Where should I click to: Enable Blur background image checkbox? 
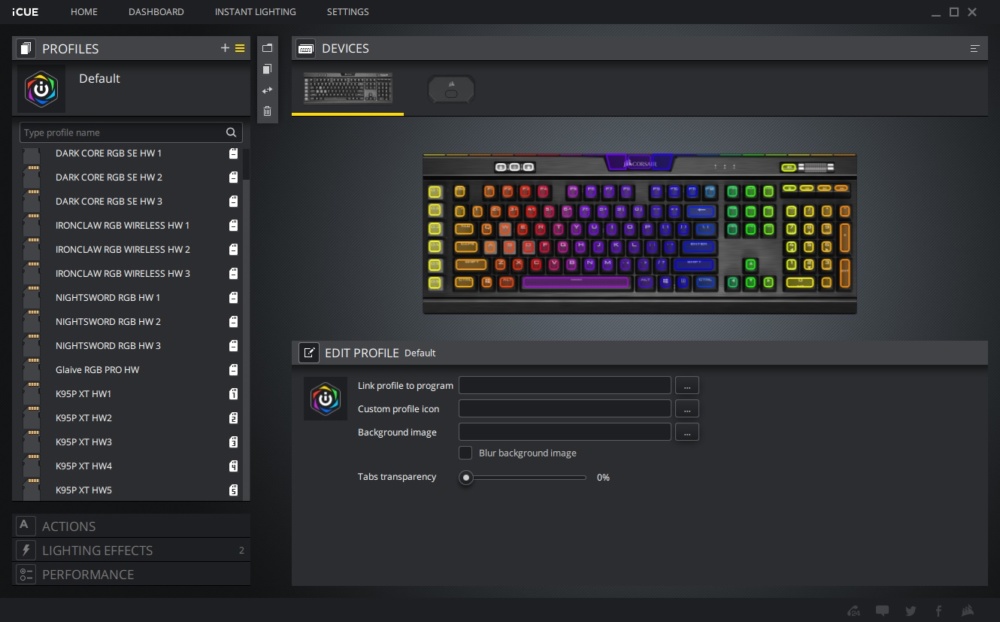click(466, 453)
